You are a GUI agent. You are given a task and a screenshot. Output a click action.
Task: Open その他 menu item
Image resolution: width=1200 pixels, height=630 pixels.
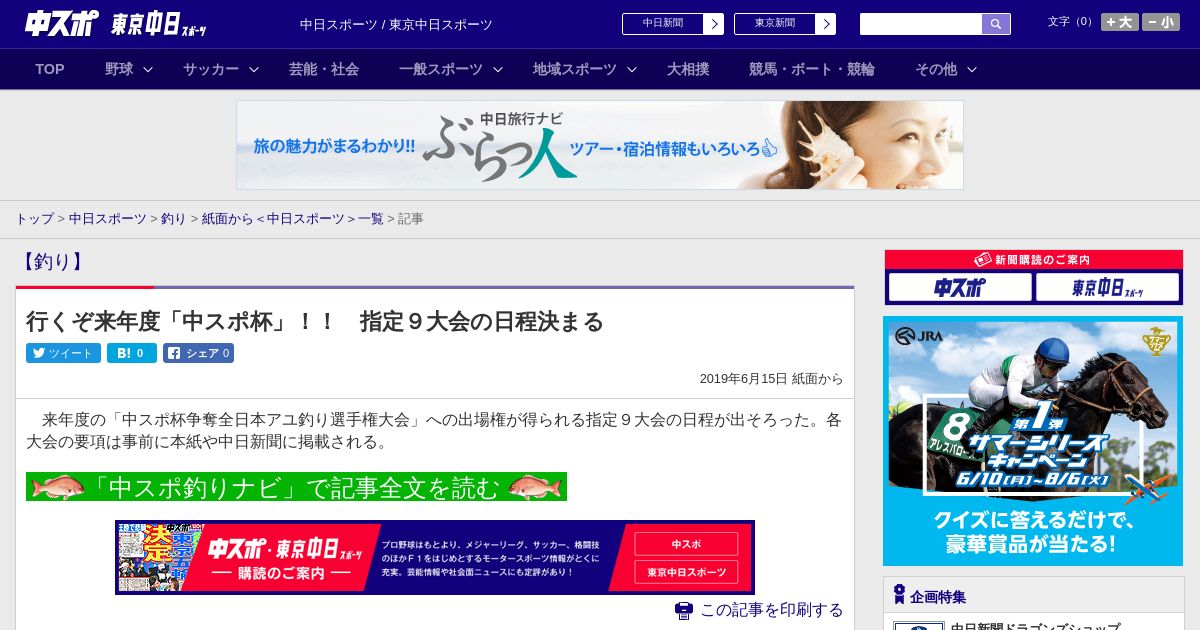coord(936,69)
